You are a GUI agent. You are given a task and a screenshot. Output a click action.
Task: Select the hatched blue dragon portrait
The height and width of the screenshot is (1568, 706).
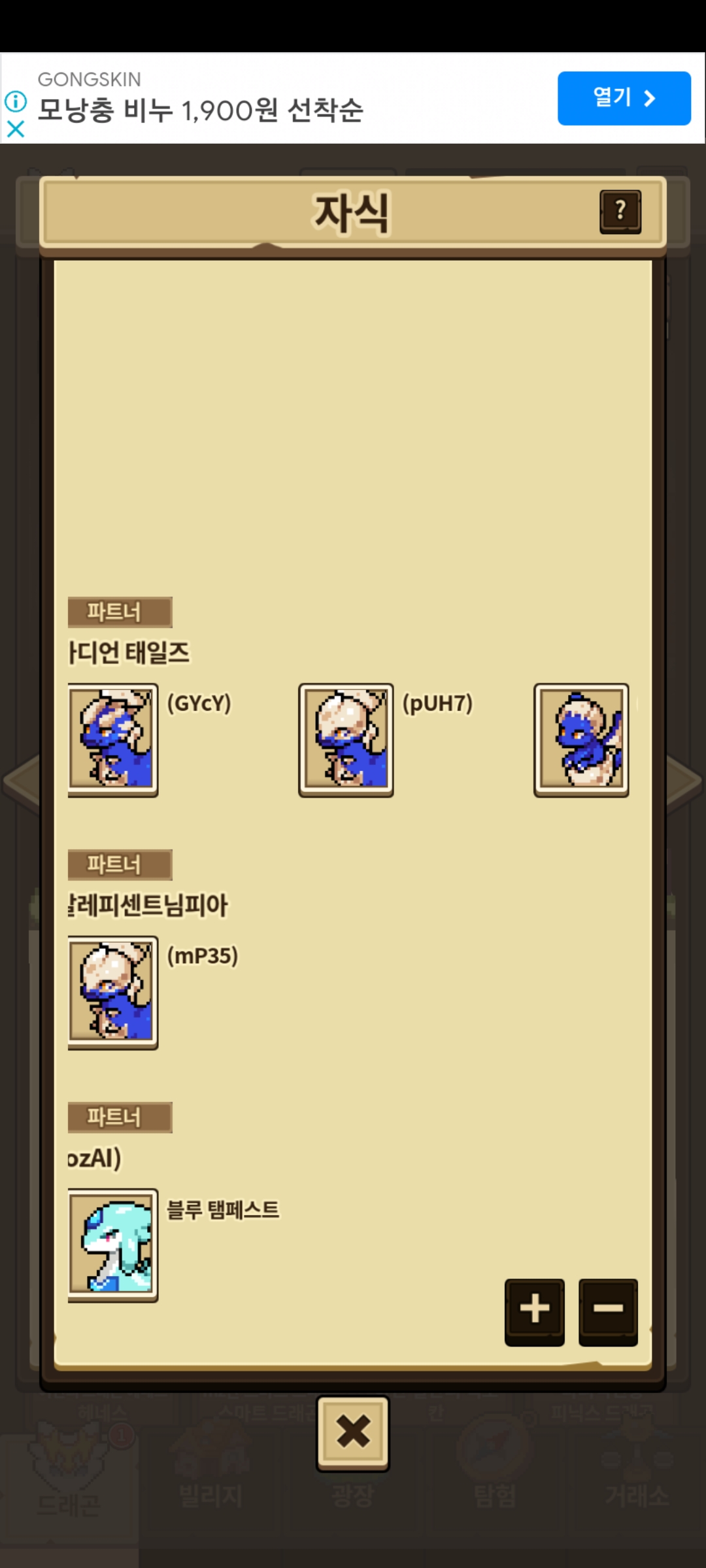(x=581, y=740)
